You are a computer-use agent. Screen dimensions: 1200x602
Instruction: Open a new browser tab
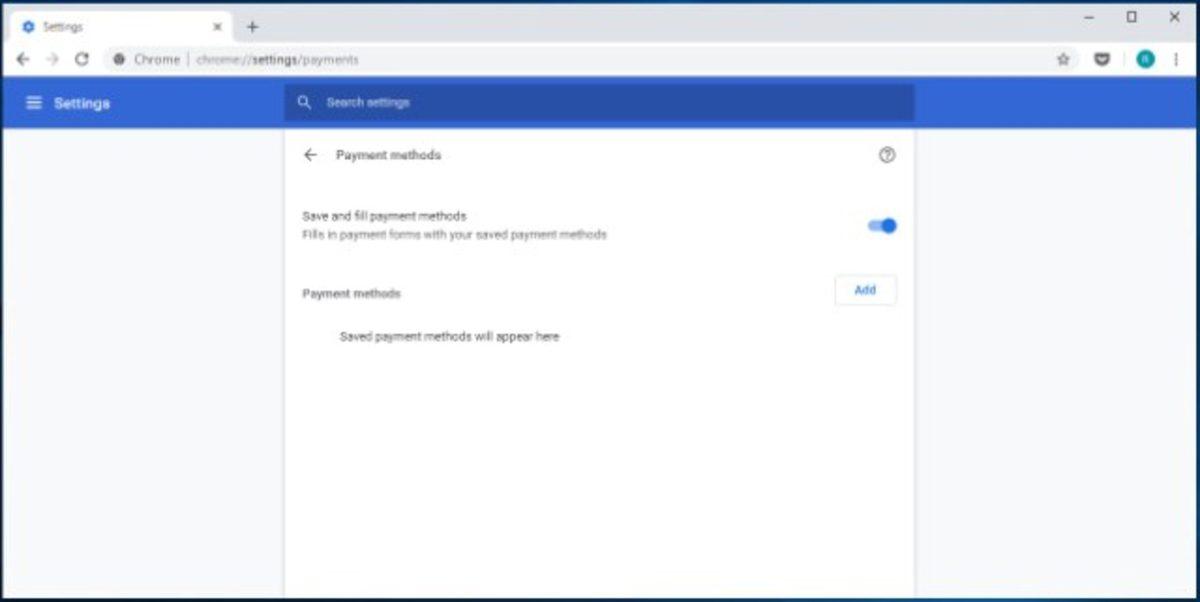(x=251, y=26)
